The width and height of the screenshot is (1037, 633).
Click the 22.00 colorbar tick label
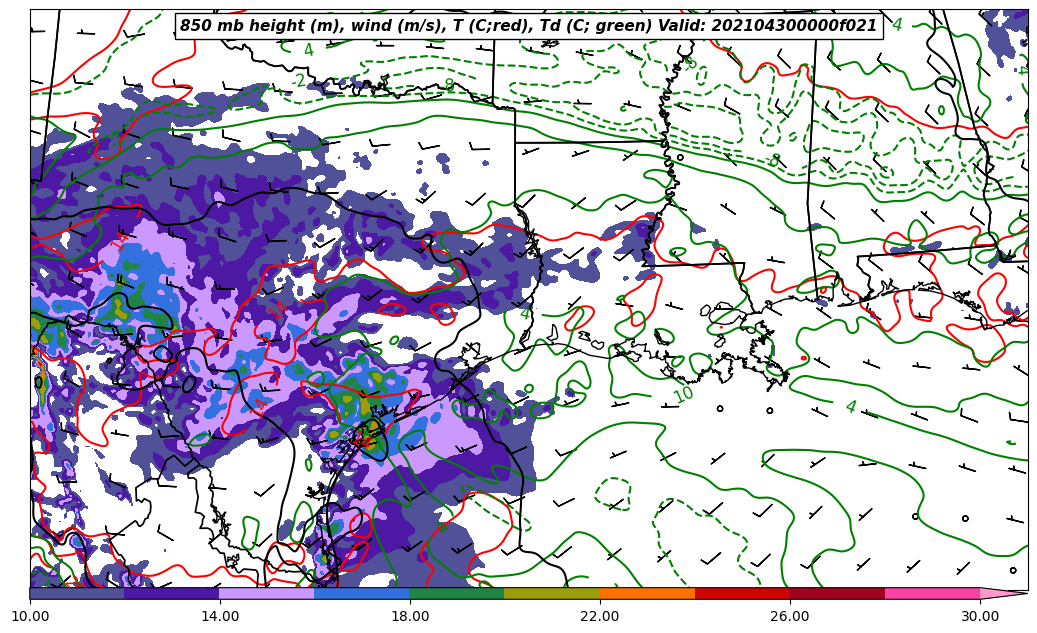600,616
